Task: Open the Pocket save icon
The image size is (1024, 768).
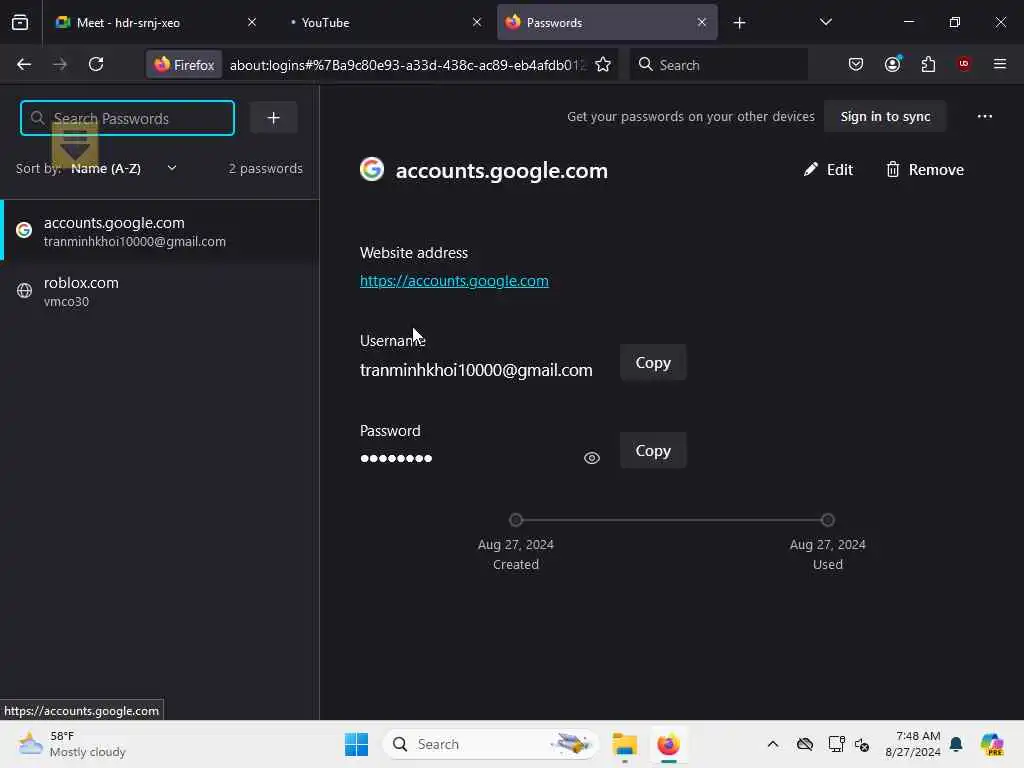Action: (856, 64)
